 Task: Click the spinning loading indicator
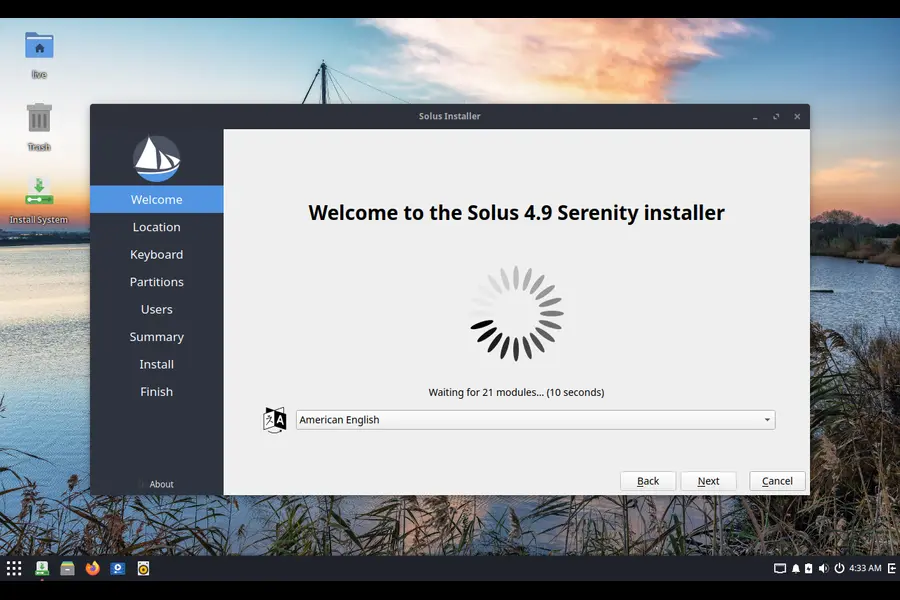(514, 312)
